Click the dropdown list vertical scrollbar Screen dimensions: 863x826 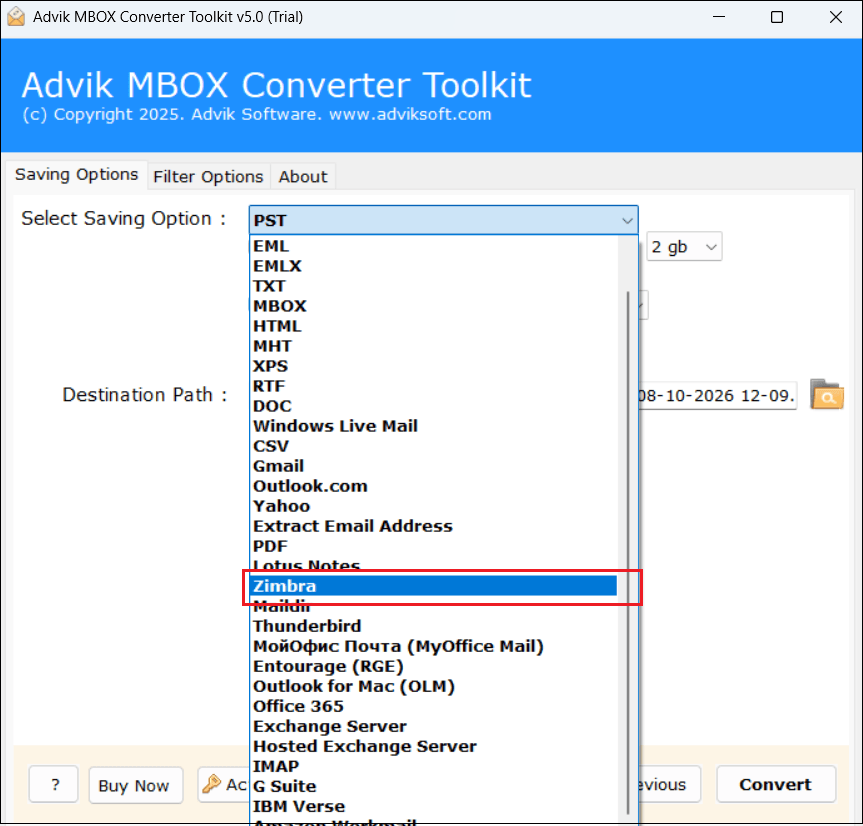(628, 553)
